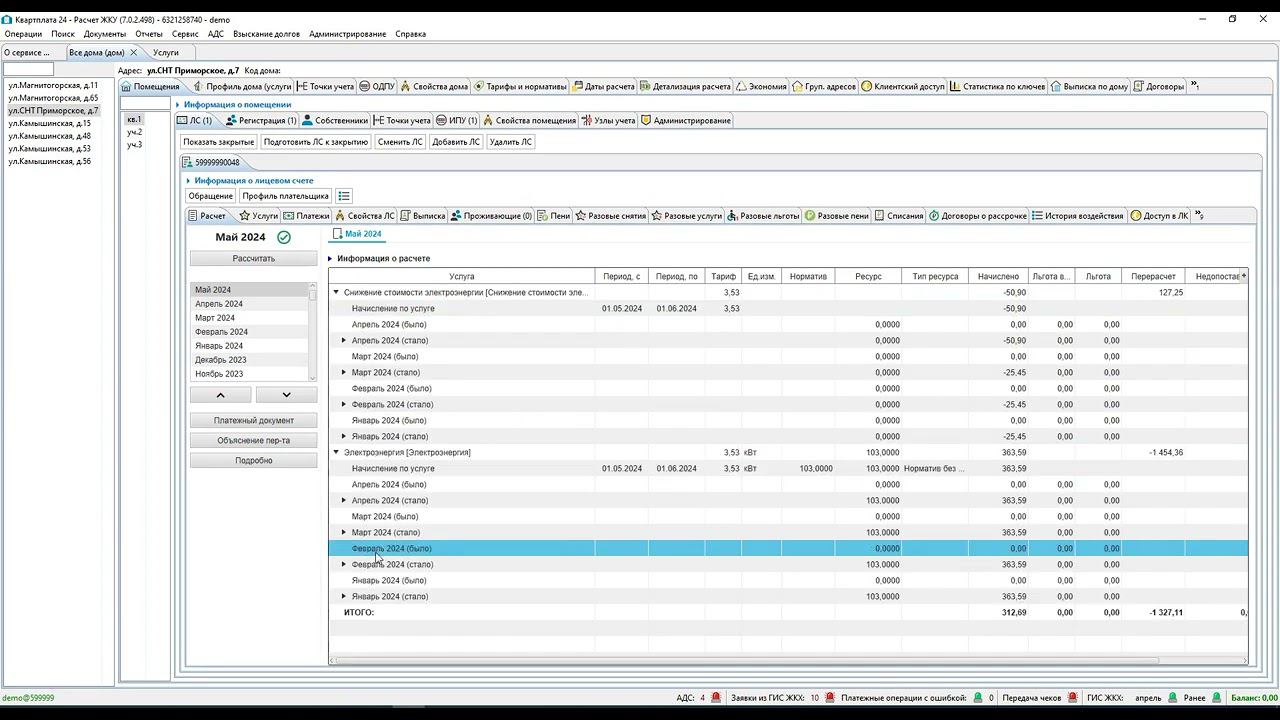Click the Показать закрытые button

pos(219,142)
